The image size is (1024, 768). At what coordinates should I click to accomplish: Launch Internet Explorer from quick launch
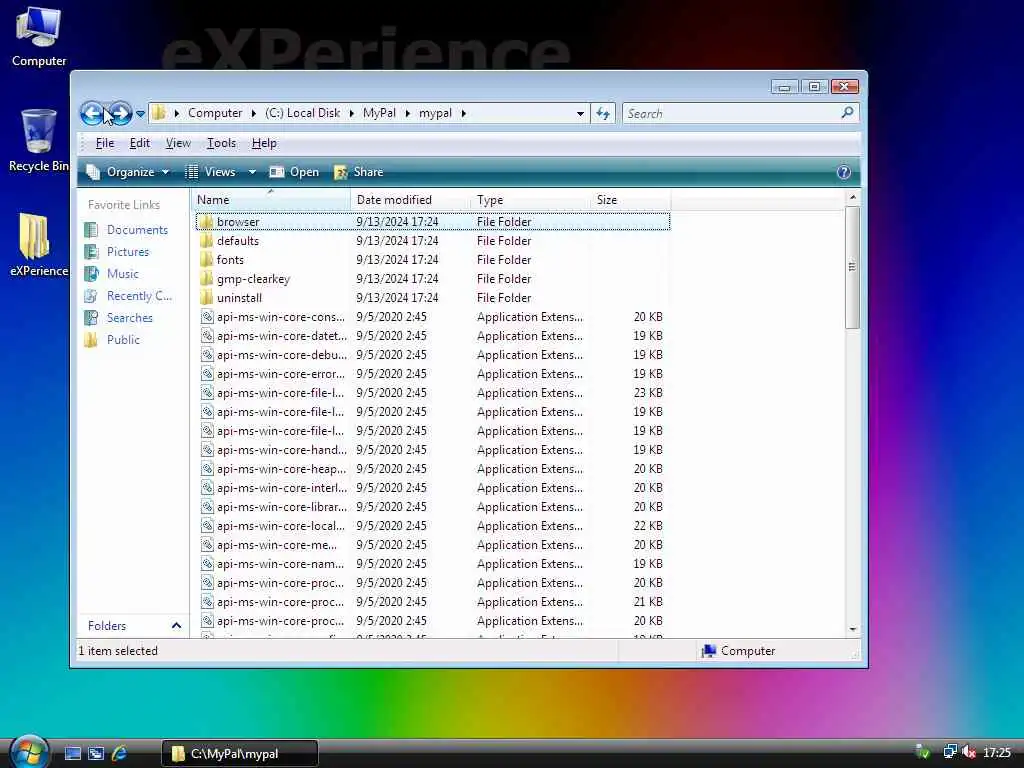119,754
